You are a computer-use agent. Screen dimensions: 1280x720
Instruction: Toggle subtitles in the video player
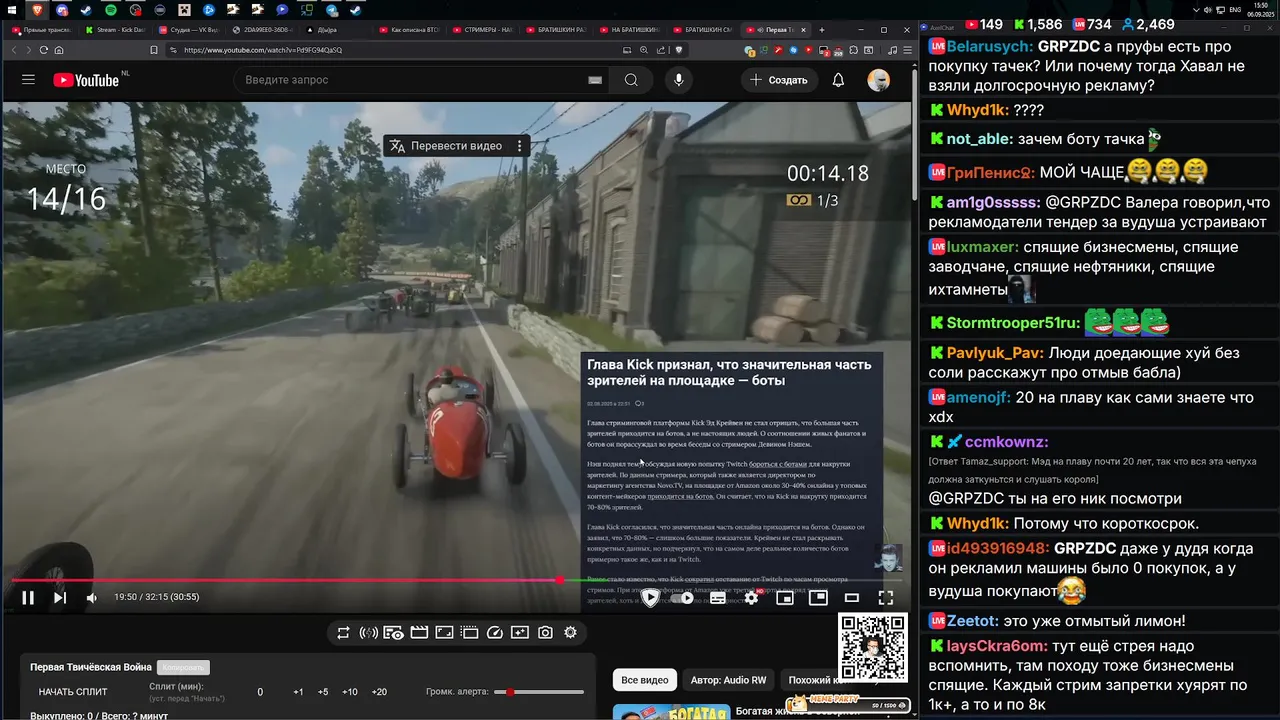[718, 598]
